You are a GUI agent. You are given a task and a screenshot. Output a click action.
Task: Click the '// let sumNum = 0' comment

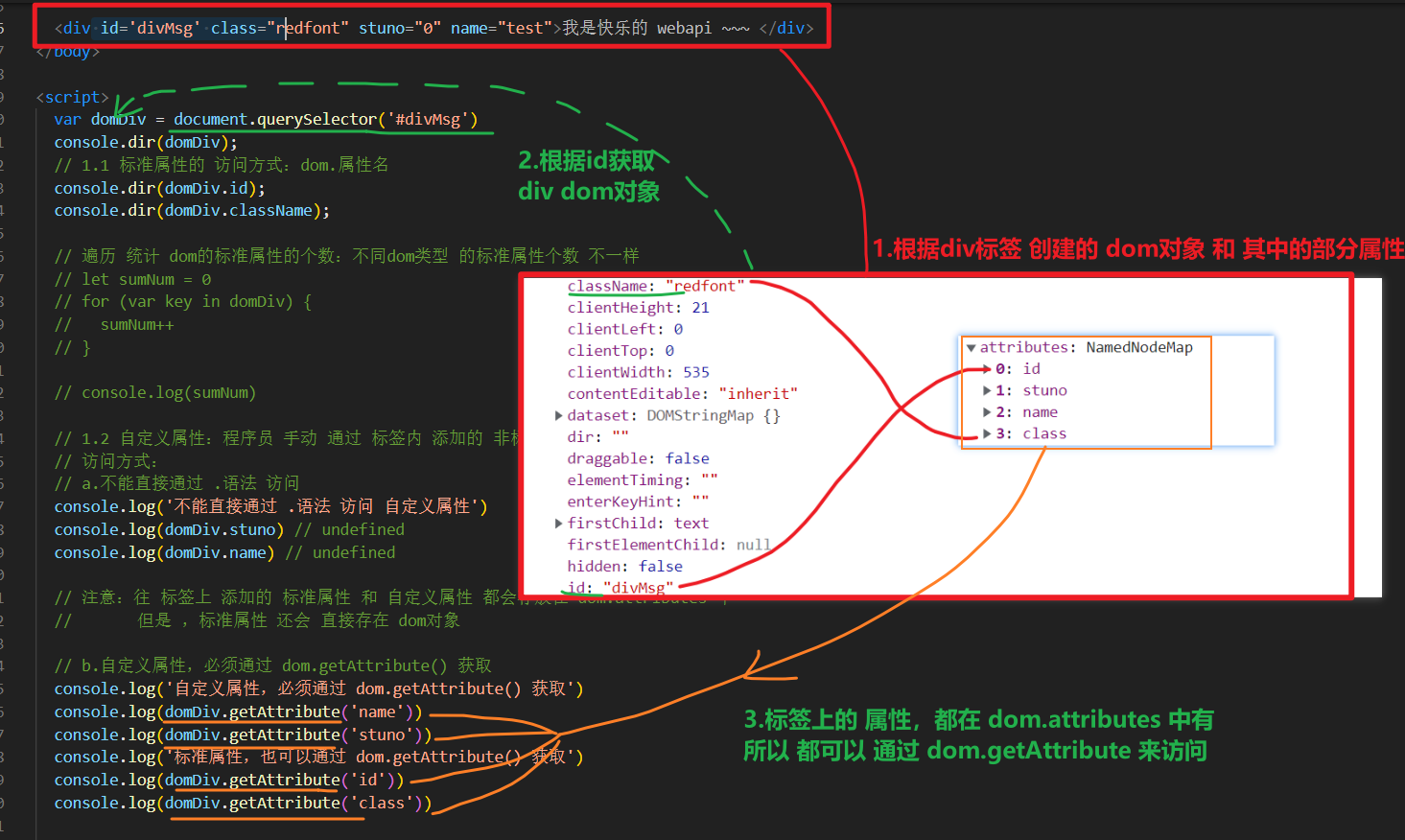[x=132, y=279]
